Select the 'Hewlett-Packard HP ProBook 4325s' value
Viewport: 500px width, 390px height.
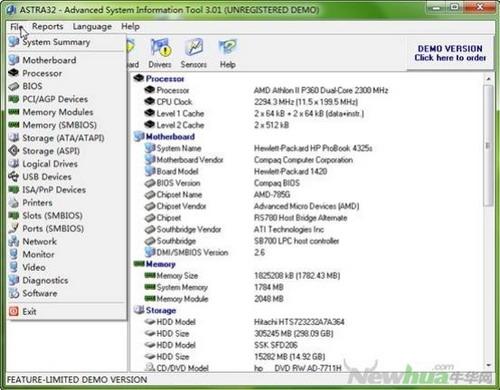313,148
